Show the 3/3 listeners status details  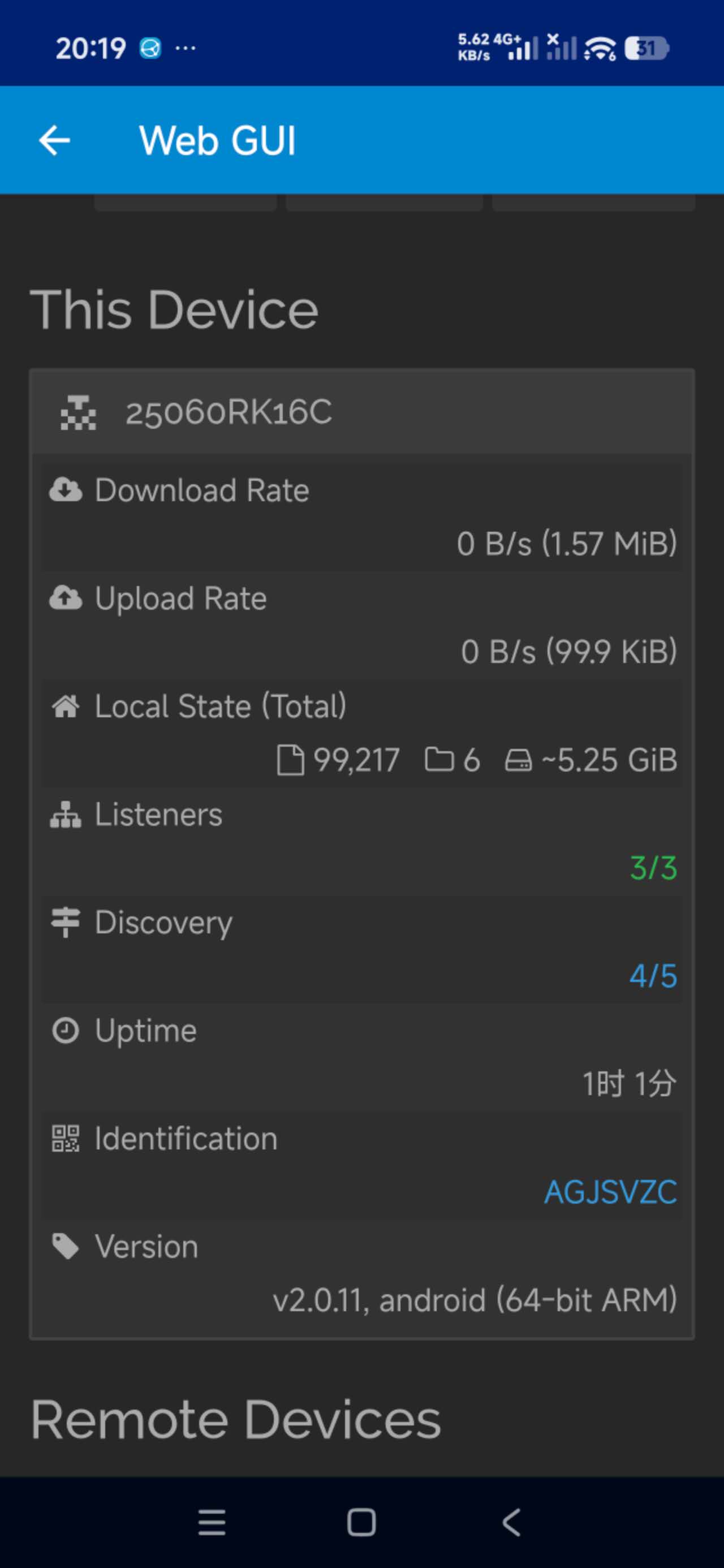(x=653, y=868)
